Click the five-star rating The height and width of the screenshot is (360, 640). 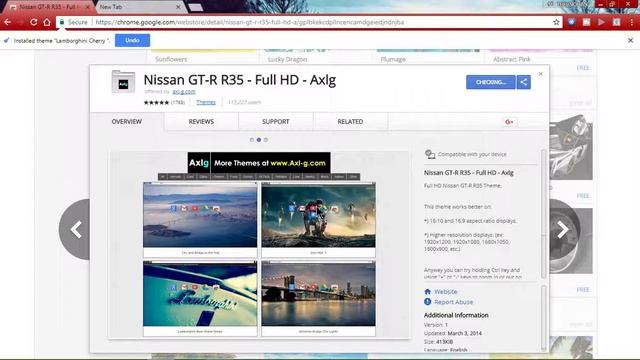coord(156,102)
